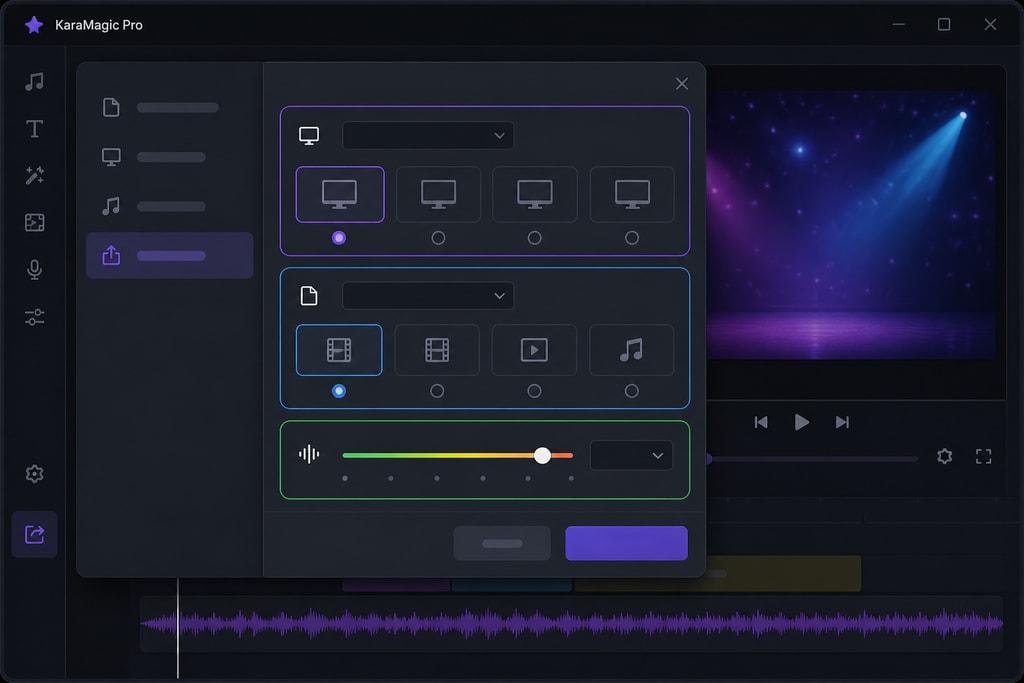Choose the fourth monitor resolution card
Image resolution: width=1024 pixels, height=683 pixels.
click(632, 195)
